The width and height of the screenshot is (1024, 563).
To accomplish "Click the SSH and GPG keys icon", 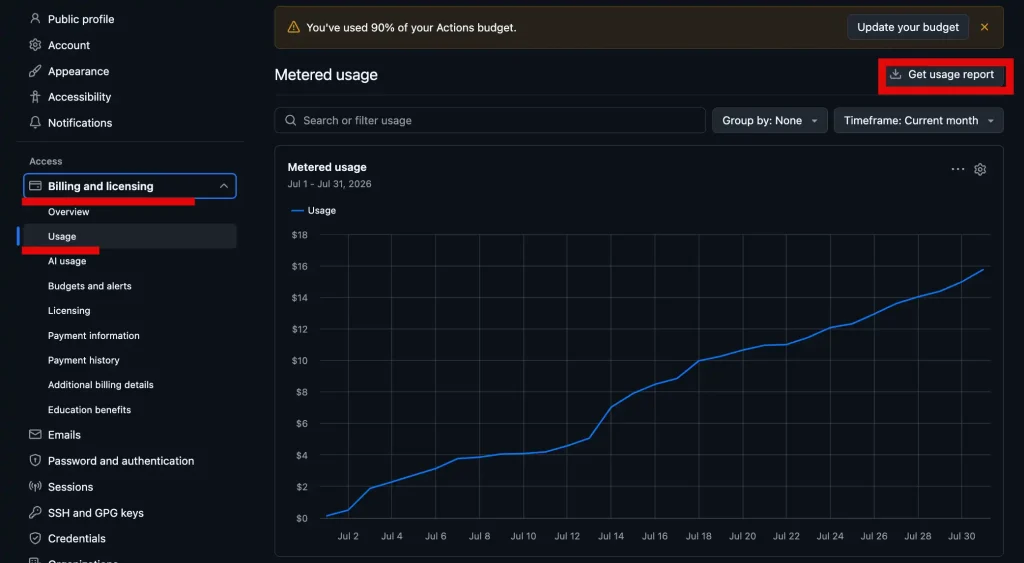I will click(x=35, y=513).
